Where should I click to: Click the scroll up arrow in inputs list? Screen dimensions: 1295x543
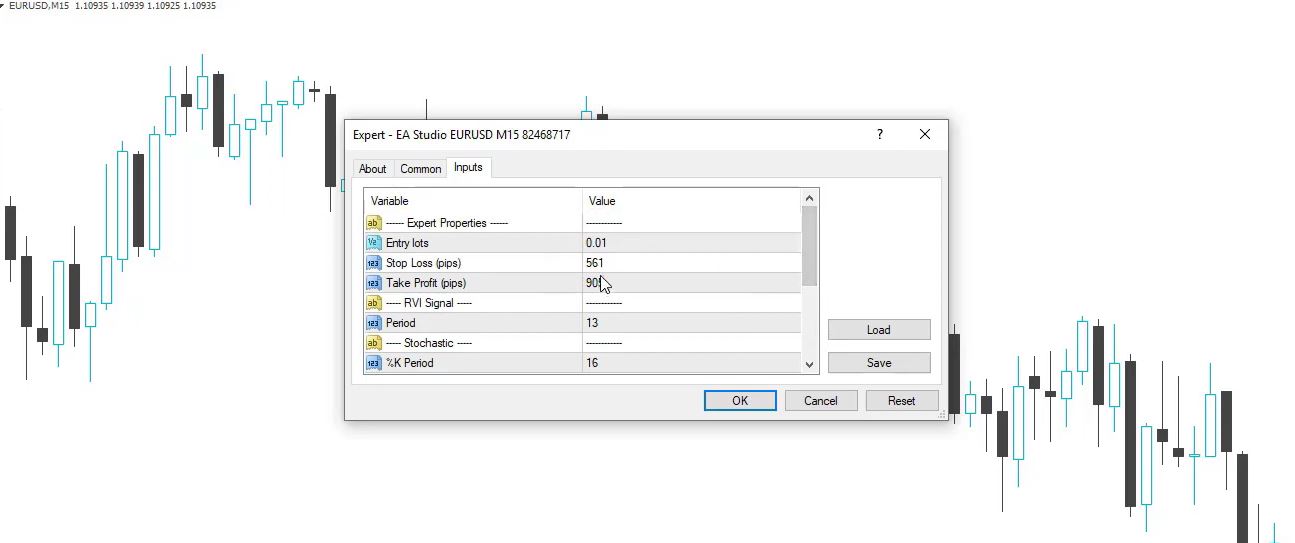(x=810, y=198)
